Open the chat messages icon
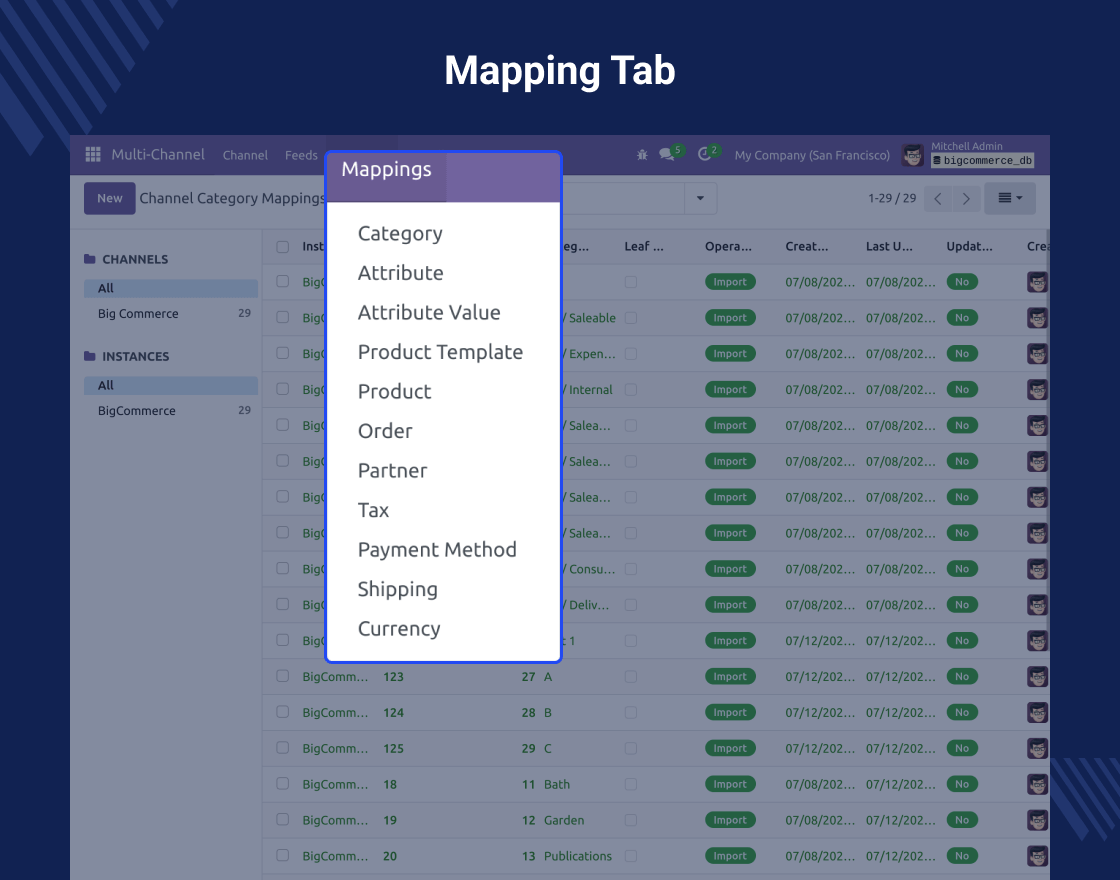 pyautogui.click(x=666, y=154)
